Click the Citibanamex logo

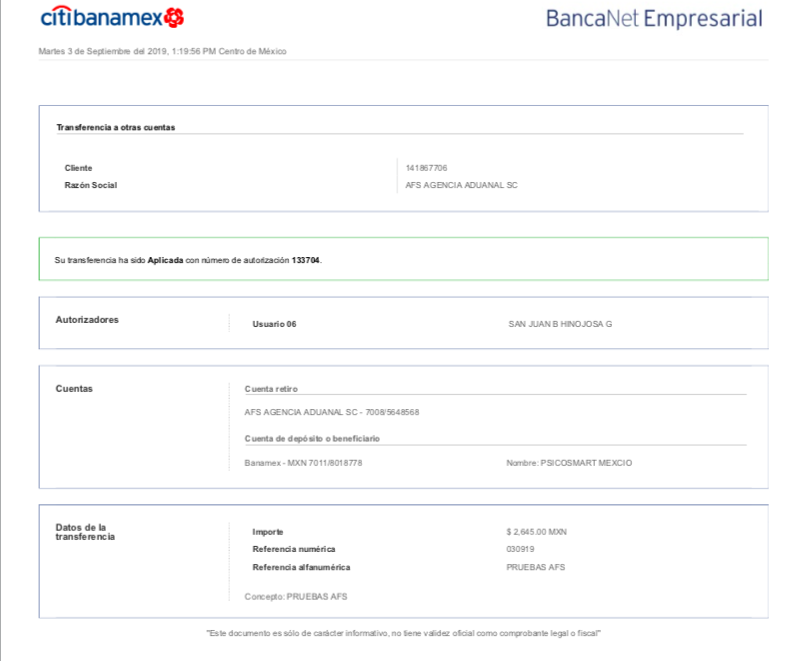(x=112, y=17)
